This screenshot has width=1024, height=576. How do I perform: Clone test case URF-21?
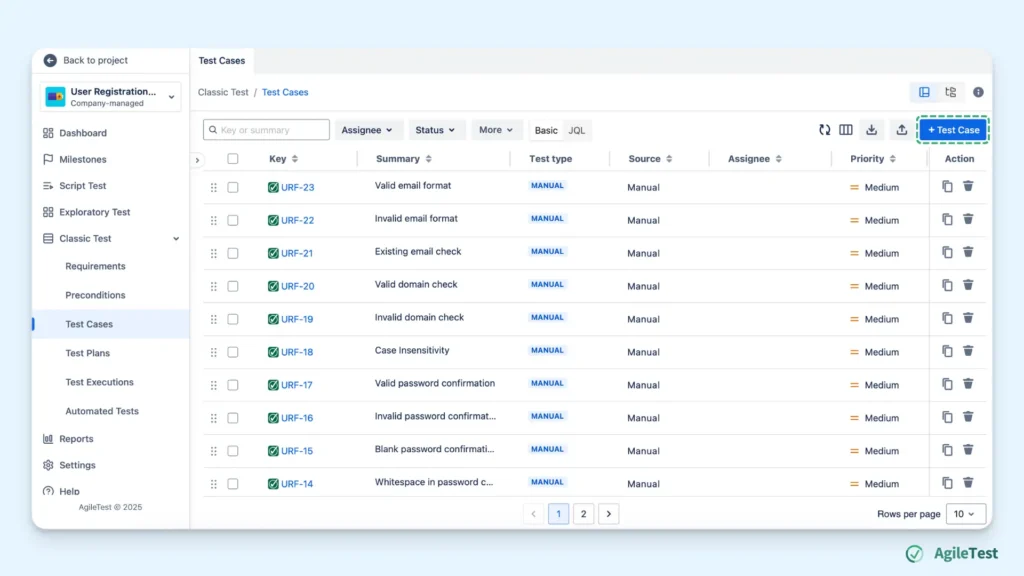[947, 252]
